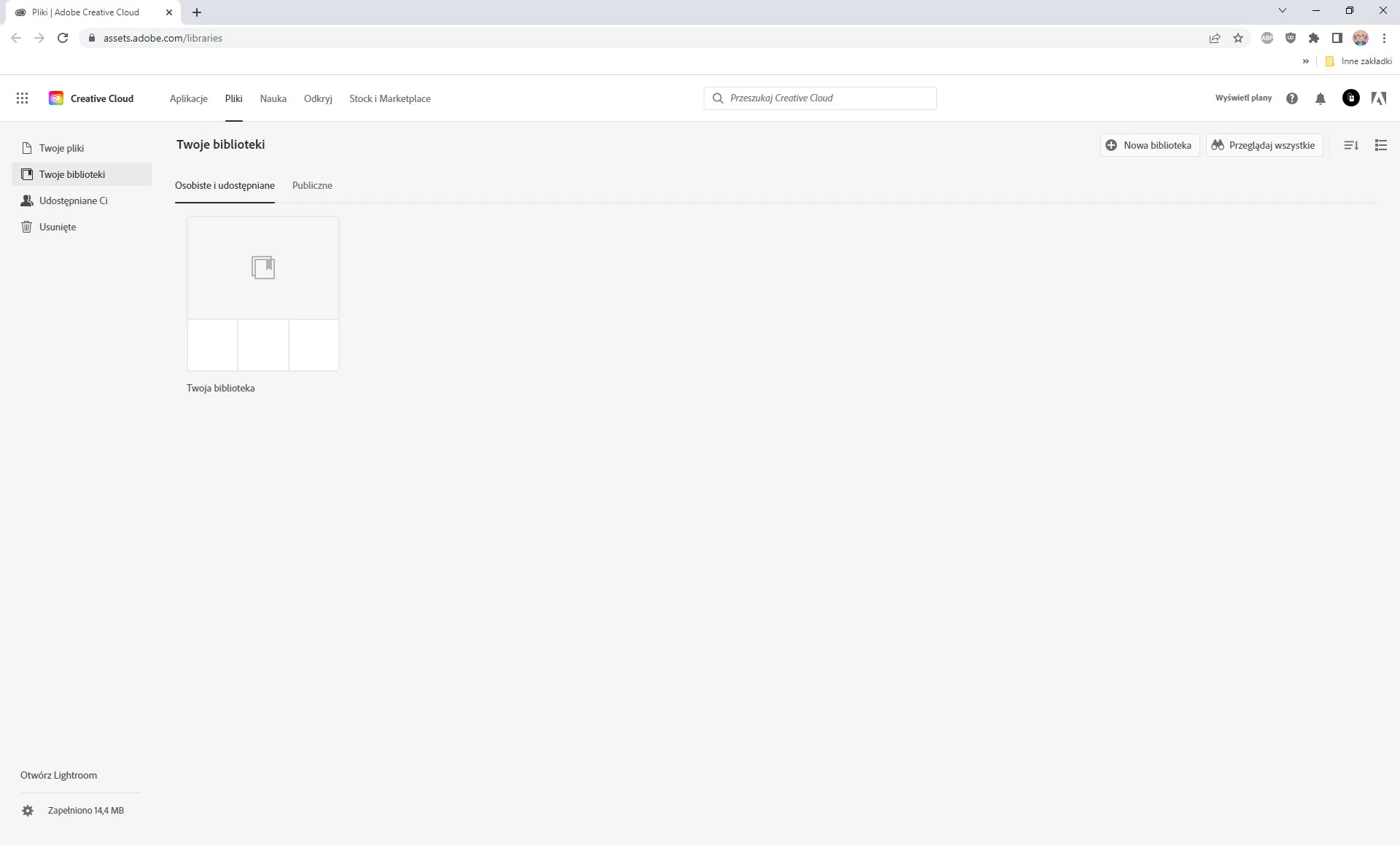Image resolution: width=1400 pixels, height=845 pixels.
Task: Bookmark this page with the star icon
Action: 1237,38
